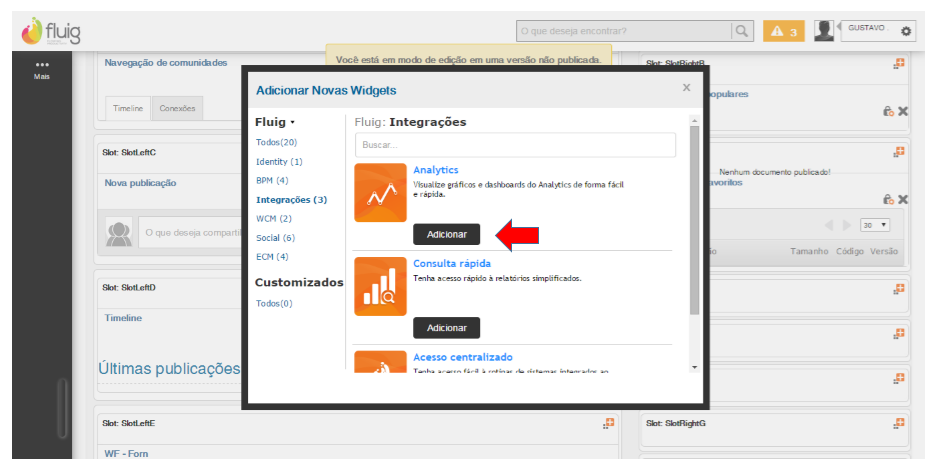Select the Integrações (3) category
The width and height of the screenshot is (935, 470).
[x=292, y=200]
